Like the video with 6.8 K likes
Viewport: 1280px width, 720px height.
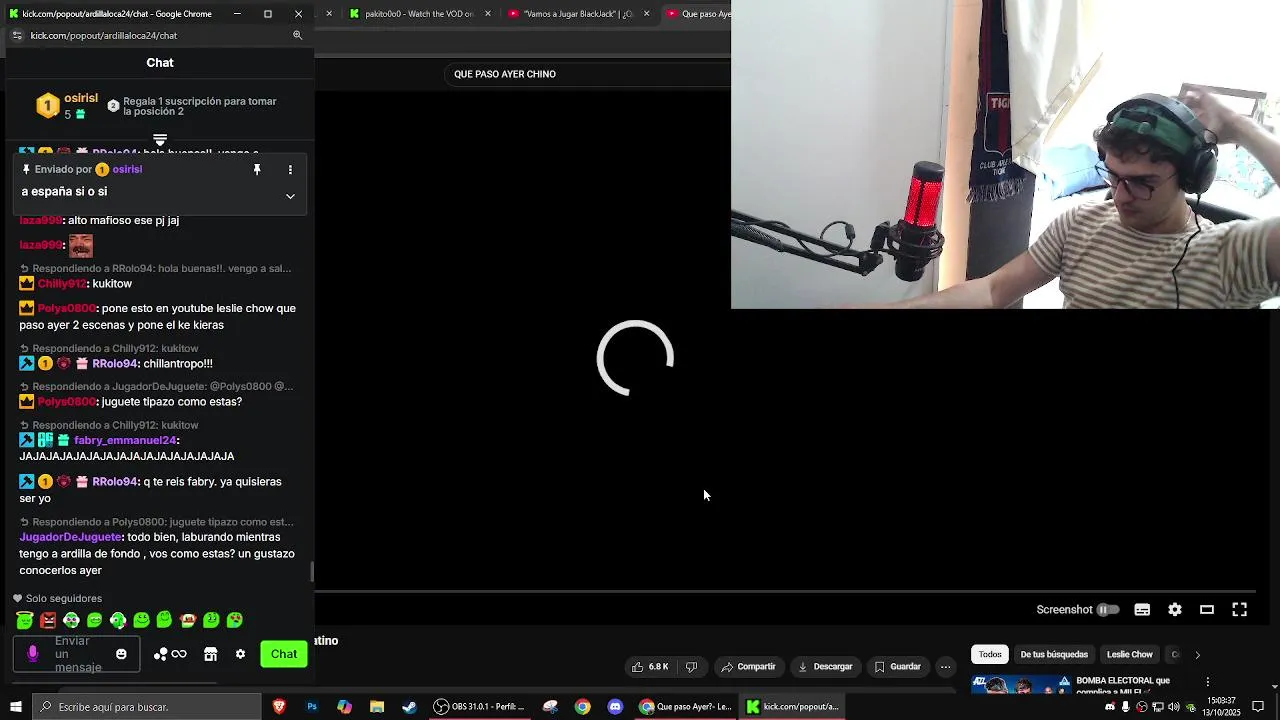coord(649,667)
